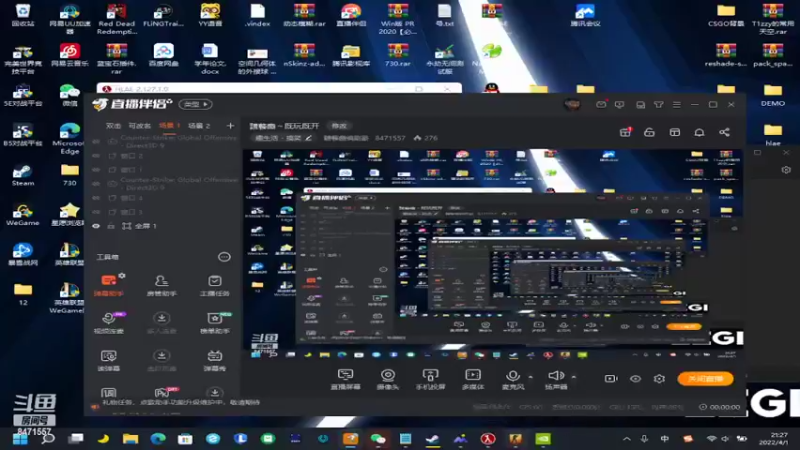Open the Windows Start menu

point(20,439)
